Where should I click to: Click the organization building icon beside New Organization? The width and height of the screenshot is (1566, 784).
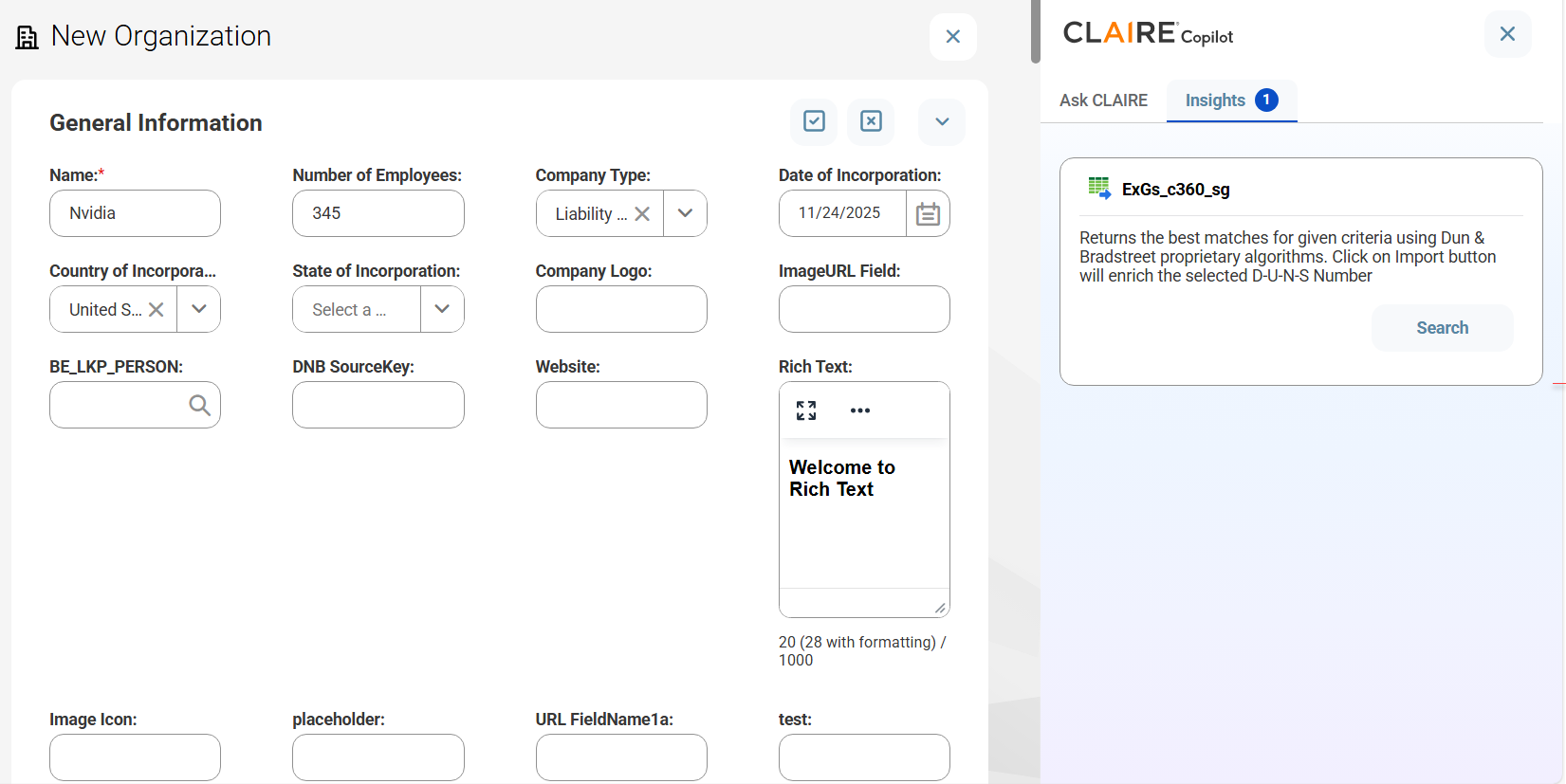pyautogui.click(x=28, y=37)
